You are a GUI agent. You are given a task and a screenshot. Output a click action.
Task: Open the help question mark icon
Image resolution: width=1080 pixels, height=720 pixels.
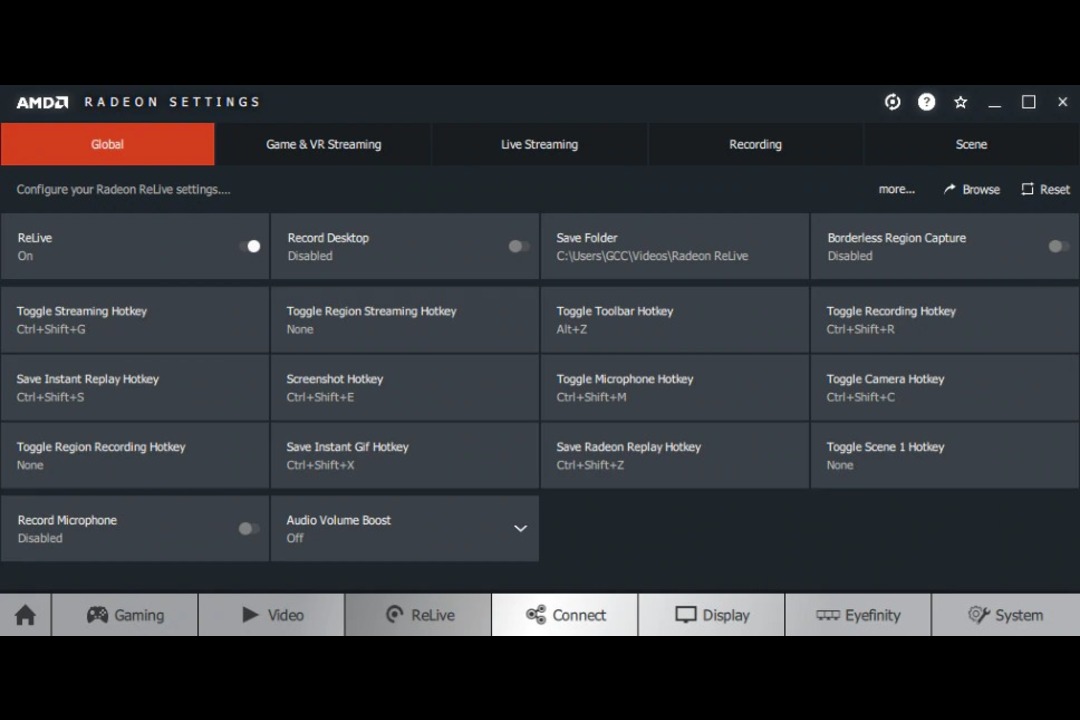926,102
